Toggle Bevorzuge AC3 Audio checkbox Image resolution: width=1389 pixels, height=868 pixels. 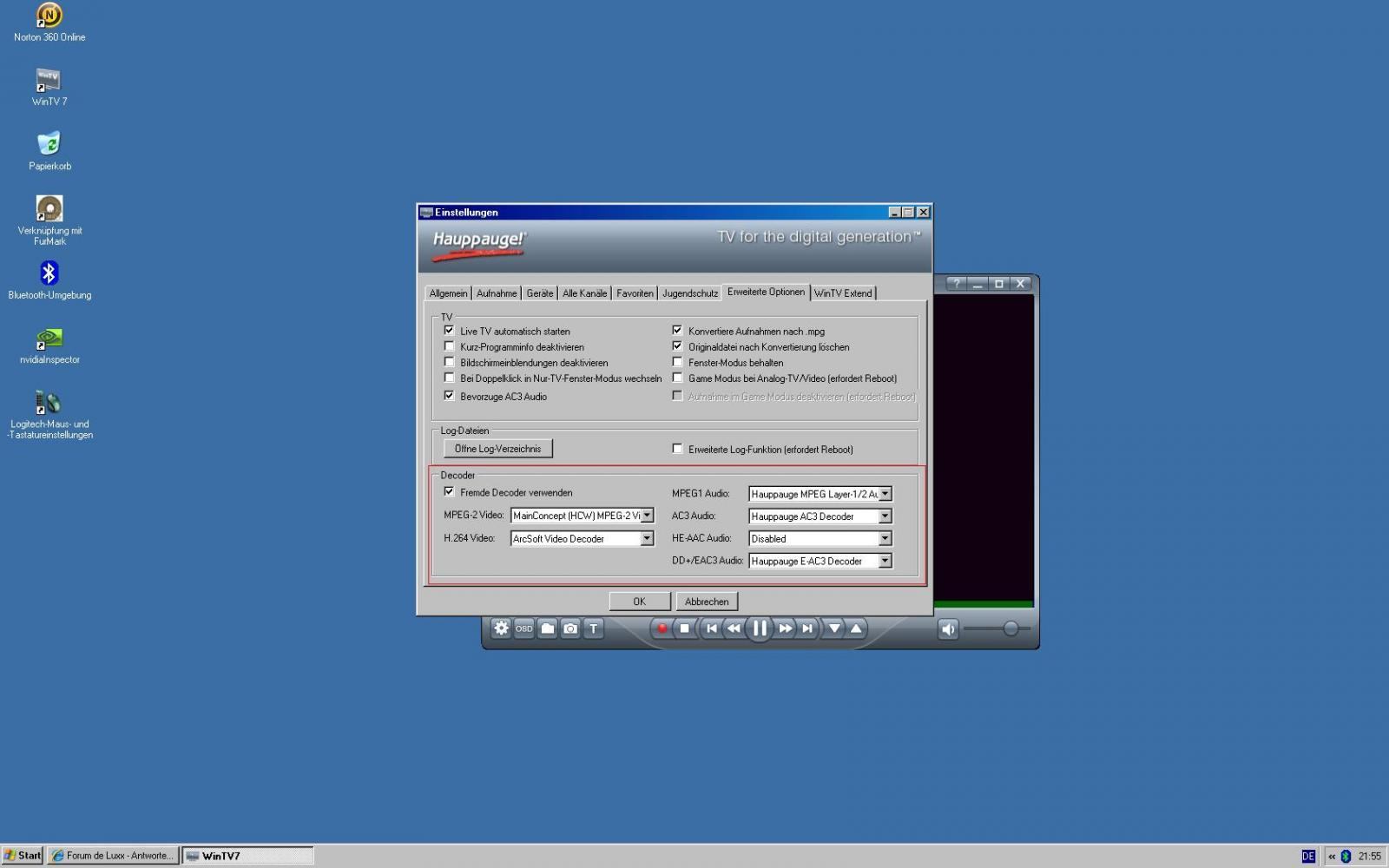coord(449,396)
